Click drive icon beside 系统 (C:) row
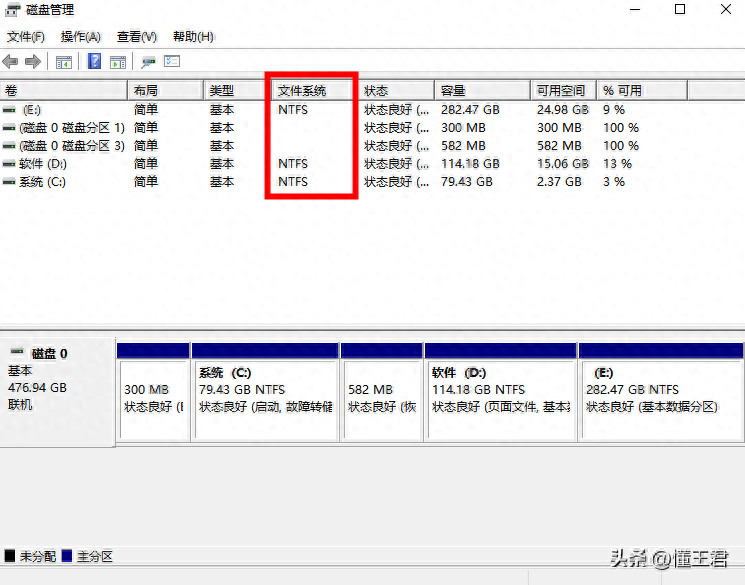 tap(9, 182)
